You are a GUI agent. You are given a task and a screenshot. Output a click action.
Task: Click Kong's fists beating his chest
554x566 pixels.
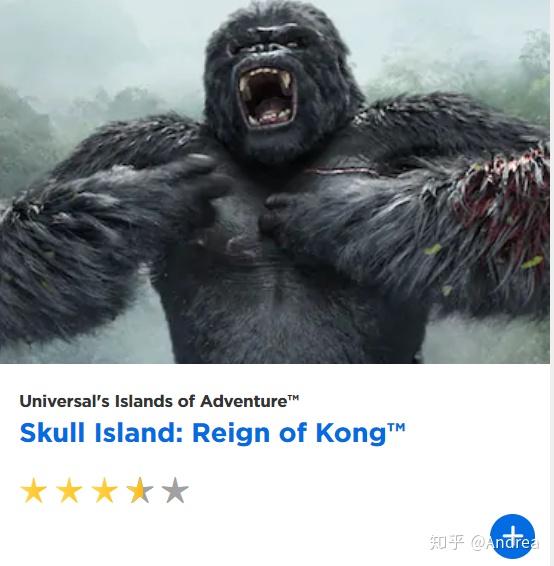pos(249,213)
